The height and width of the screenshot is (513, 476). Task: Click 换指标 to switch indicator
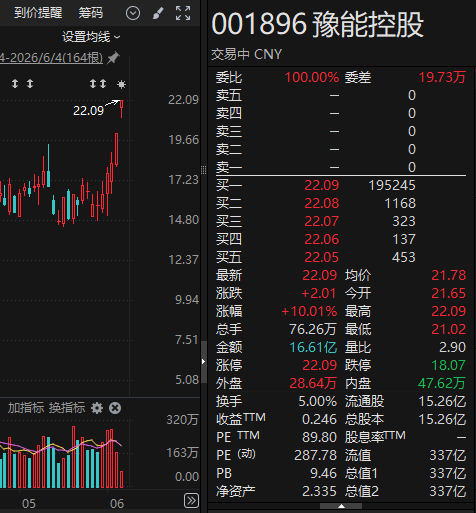[x=67, y=408]
